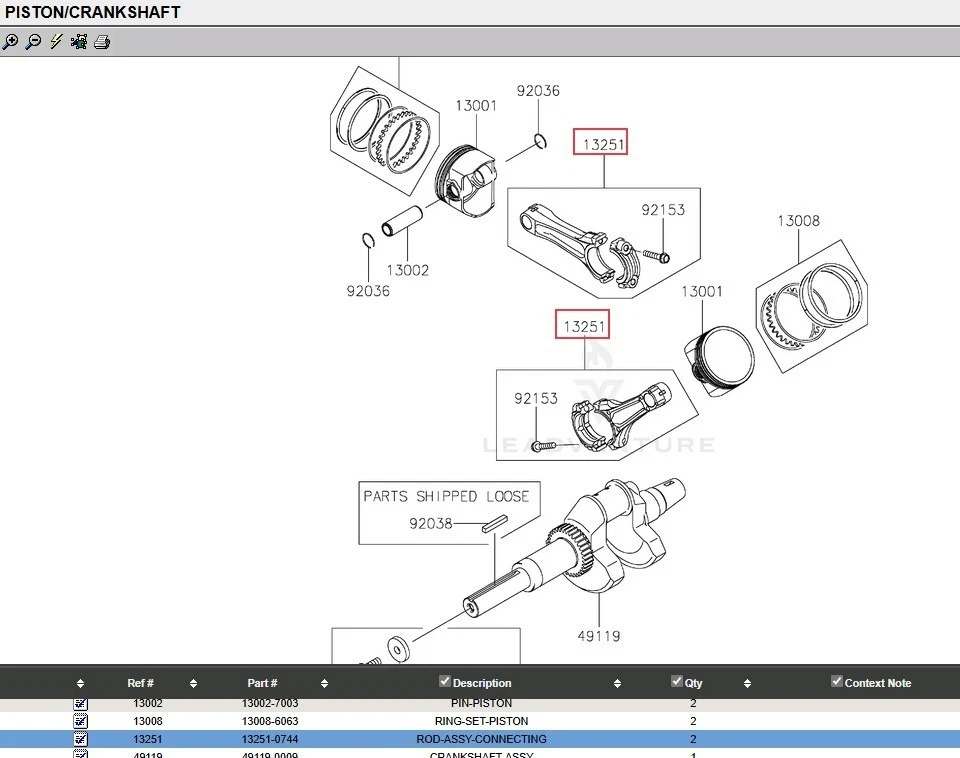Image resolution: width=960 pixels, height=758 pixels.
Task: Disable the Context Note column checkbox
Action: pos(837,682)
